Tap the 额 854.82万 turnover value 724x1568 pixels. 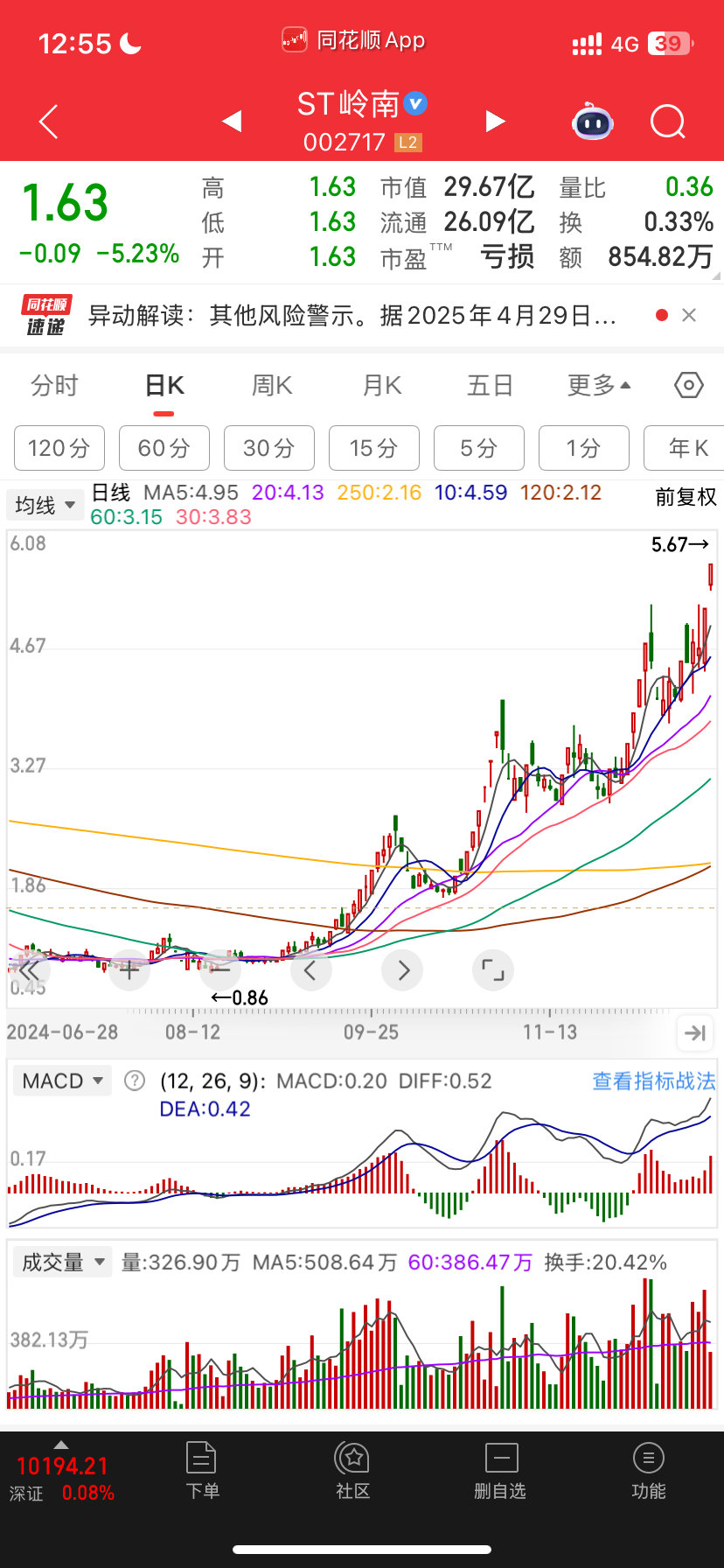637,256
